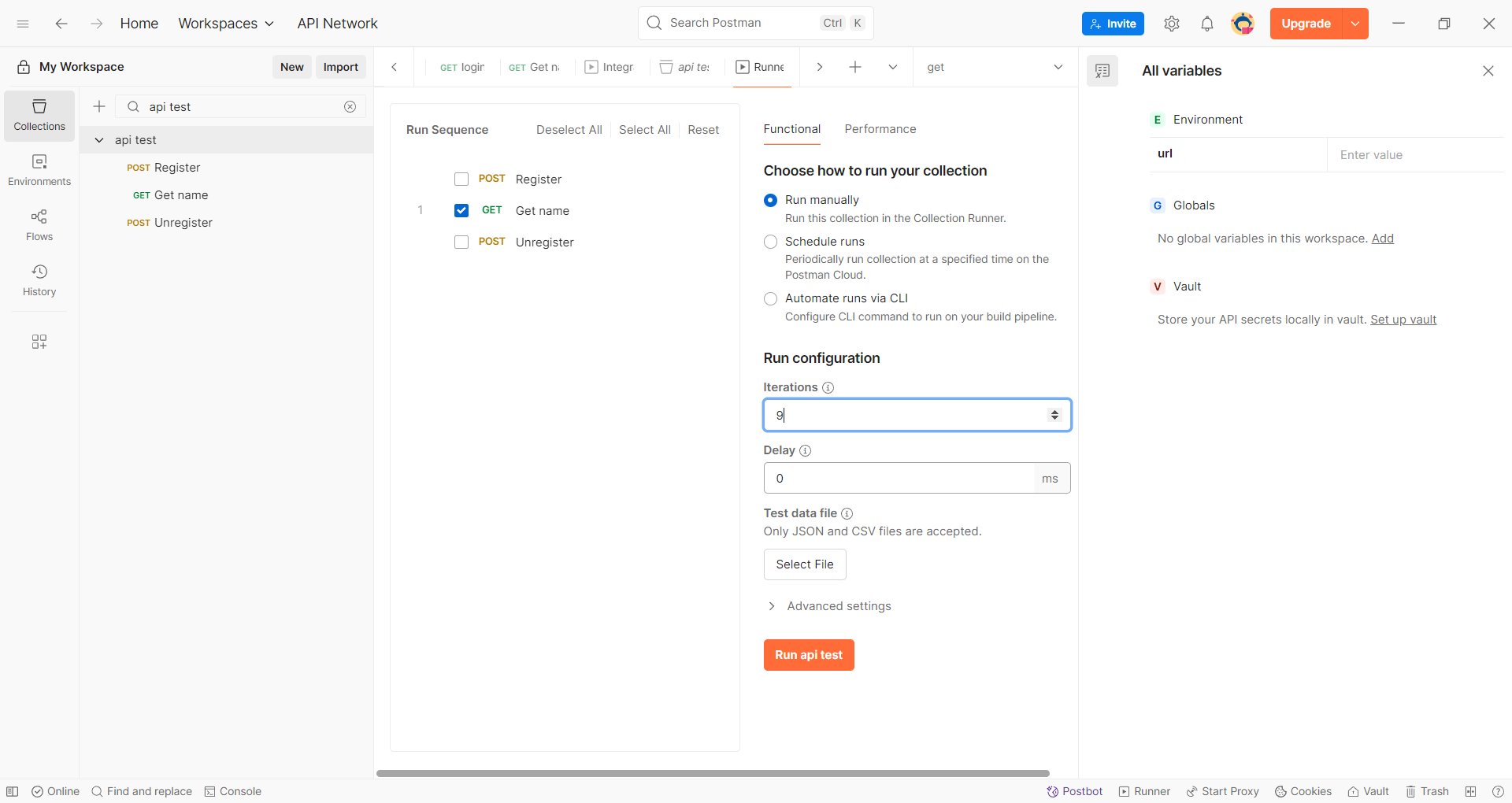
Task: Toggle sidebar icon in status bar
Action: click(13, 791)
